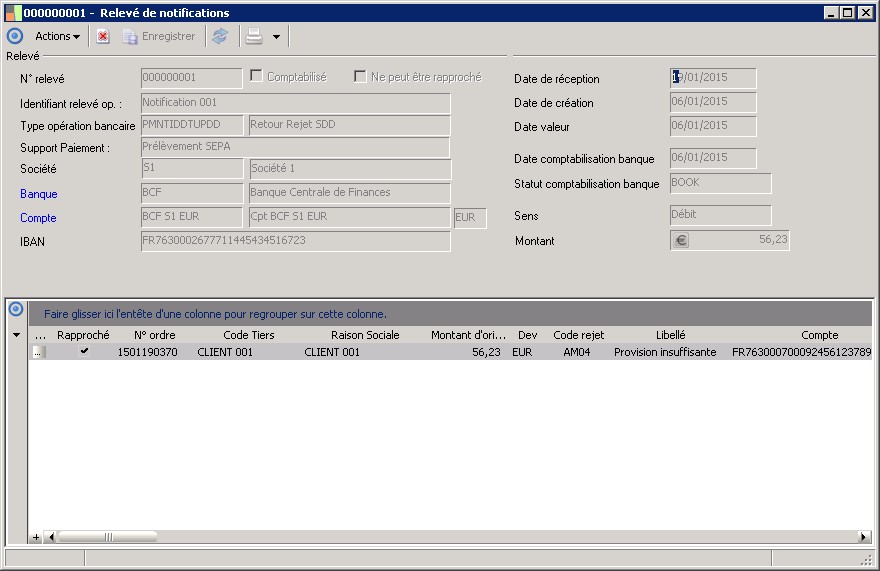
Task: Click the plus button at grid bottom
Action: (x=36, y=537)
